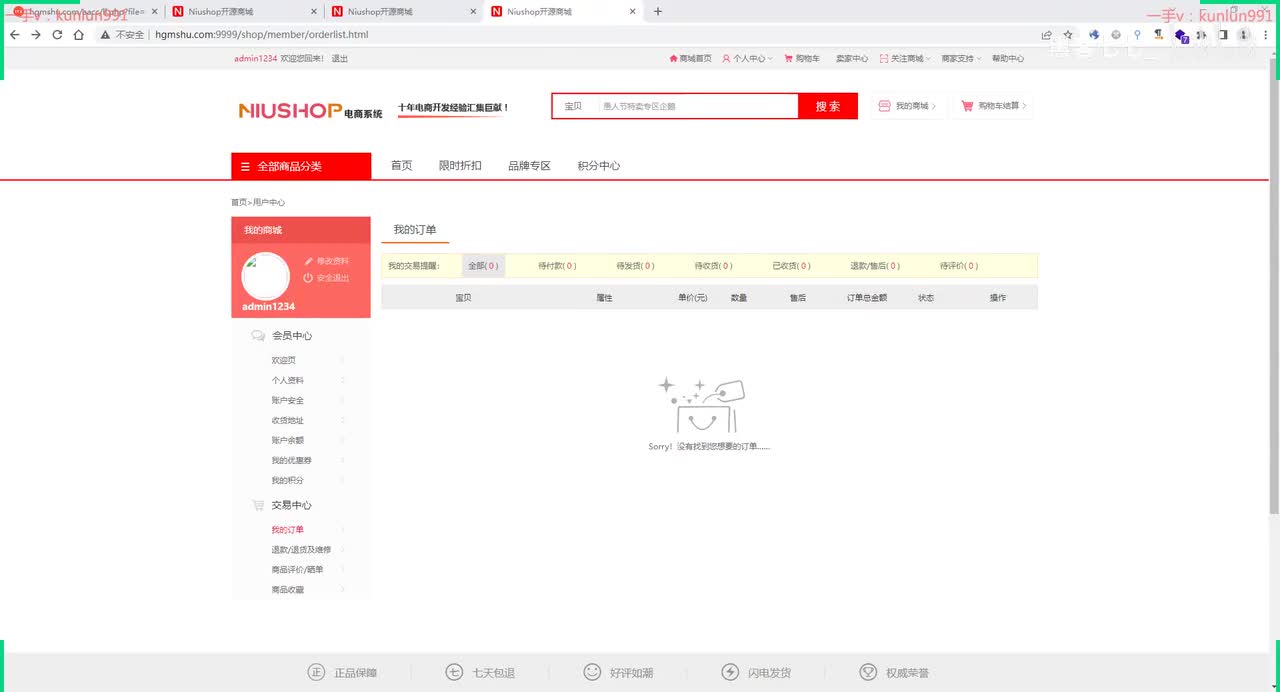The height and width of the screenshot is (692, 1280).
Task: Open the browser home page icon
Action: 78,34
